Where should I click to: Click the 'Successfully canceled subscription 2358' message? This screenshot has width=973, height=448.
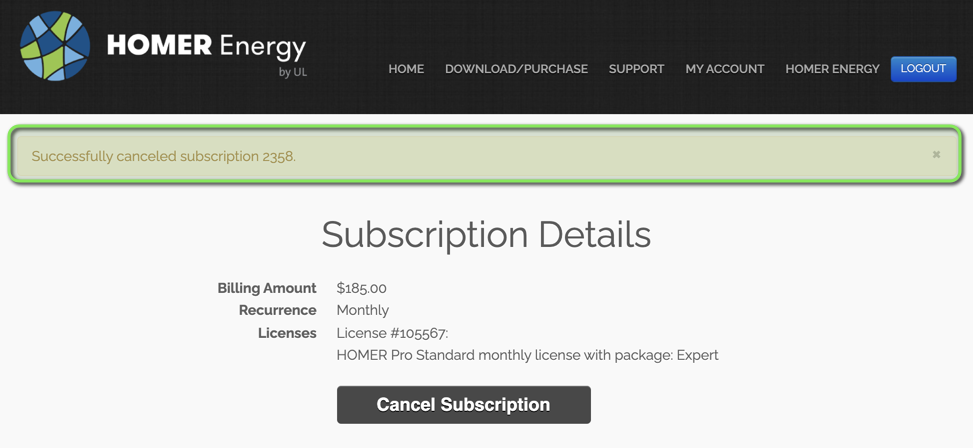pyautogui.click(x=164, y=156)
